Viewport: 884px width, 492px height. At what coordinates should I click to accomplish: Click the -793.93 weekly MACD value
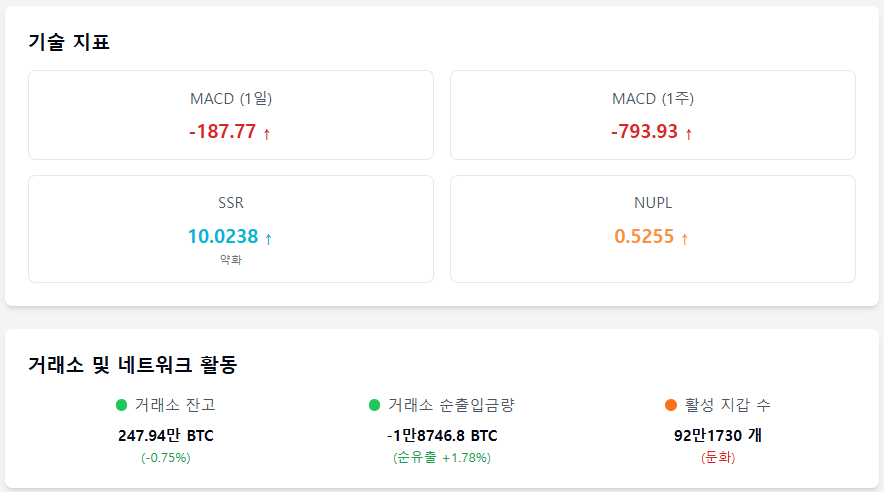click(x=644, y=131)
